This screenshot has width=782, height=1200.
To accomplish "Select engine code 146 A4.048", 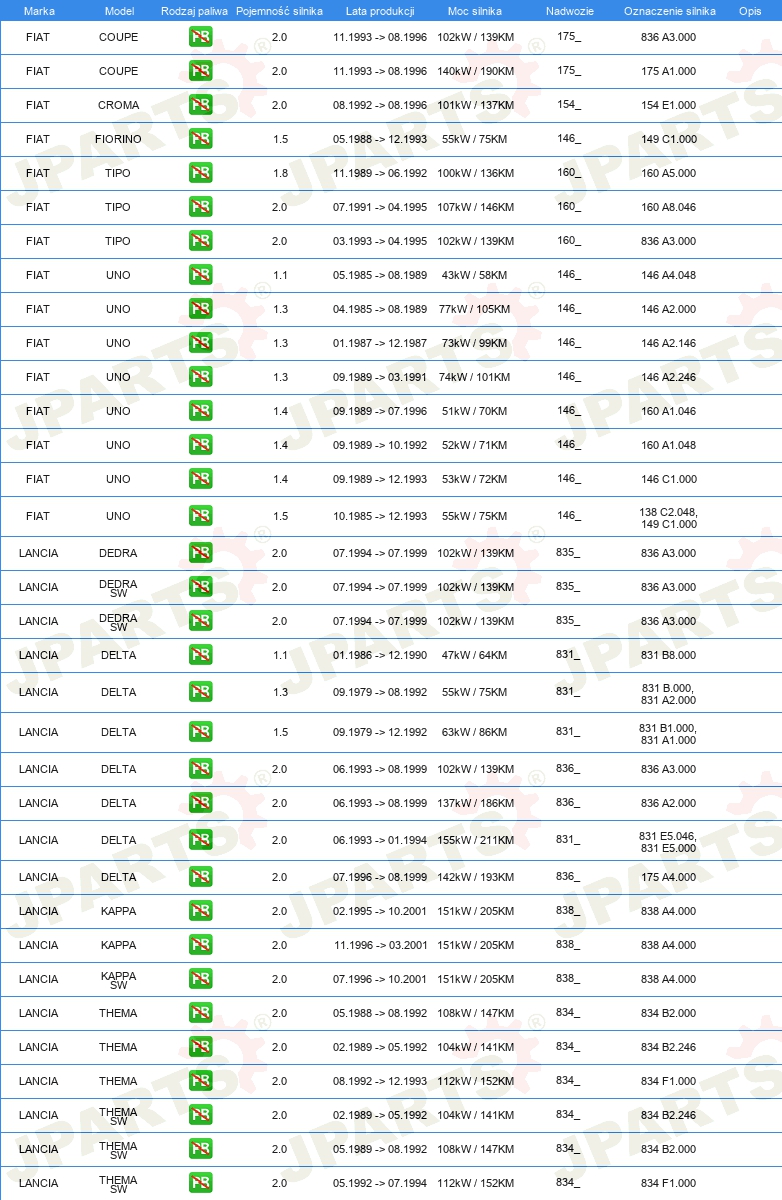I will tap(669, 275).
